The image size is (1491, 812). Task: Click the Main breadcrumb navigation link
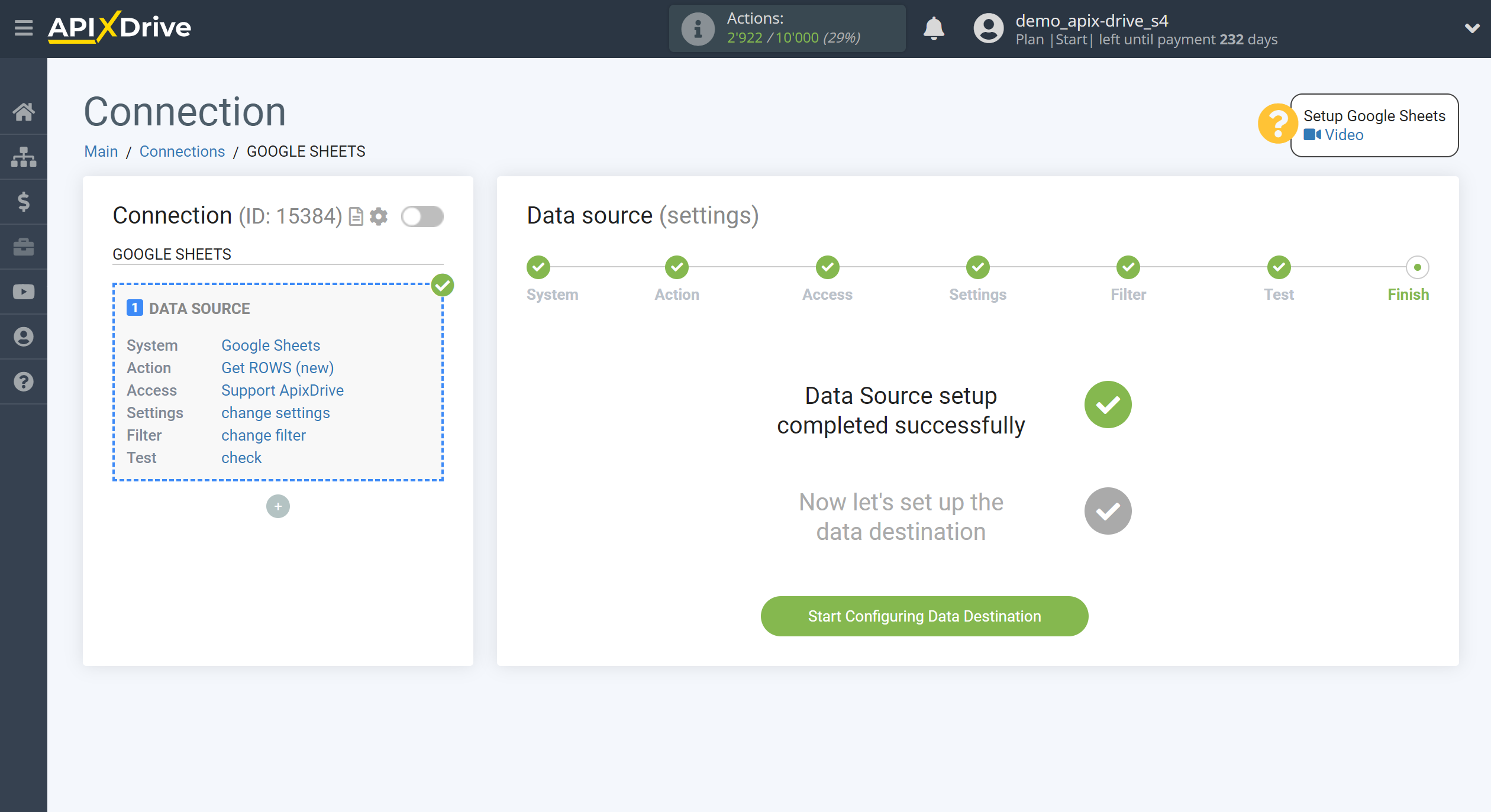click(x=100, y=151)
